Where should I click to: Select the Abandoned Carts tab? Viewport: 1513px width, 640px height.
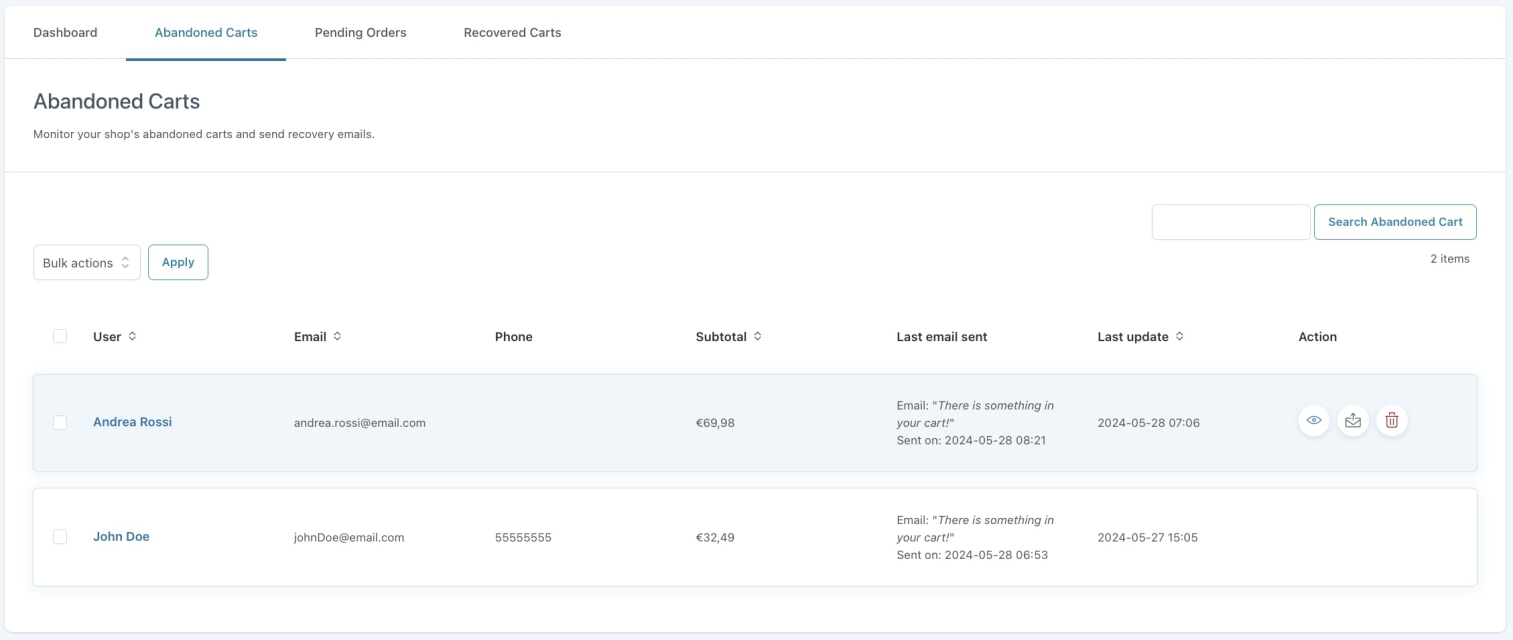(x=206, y=33)
